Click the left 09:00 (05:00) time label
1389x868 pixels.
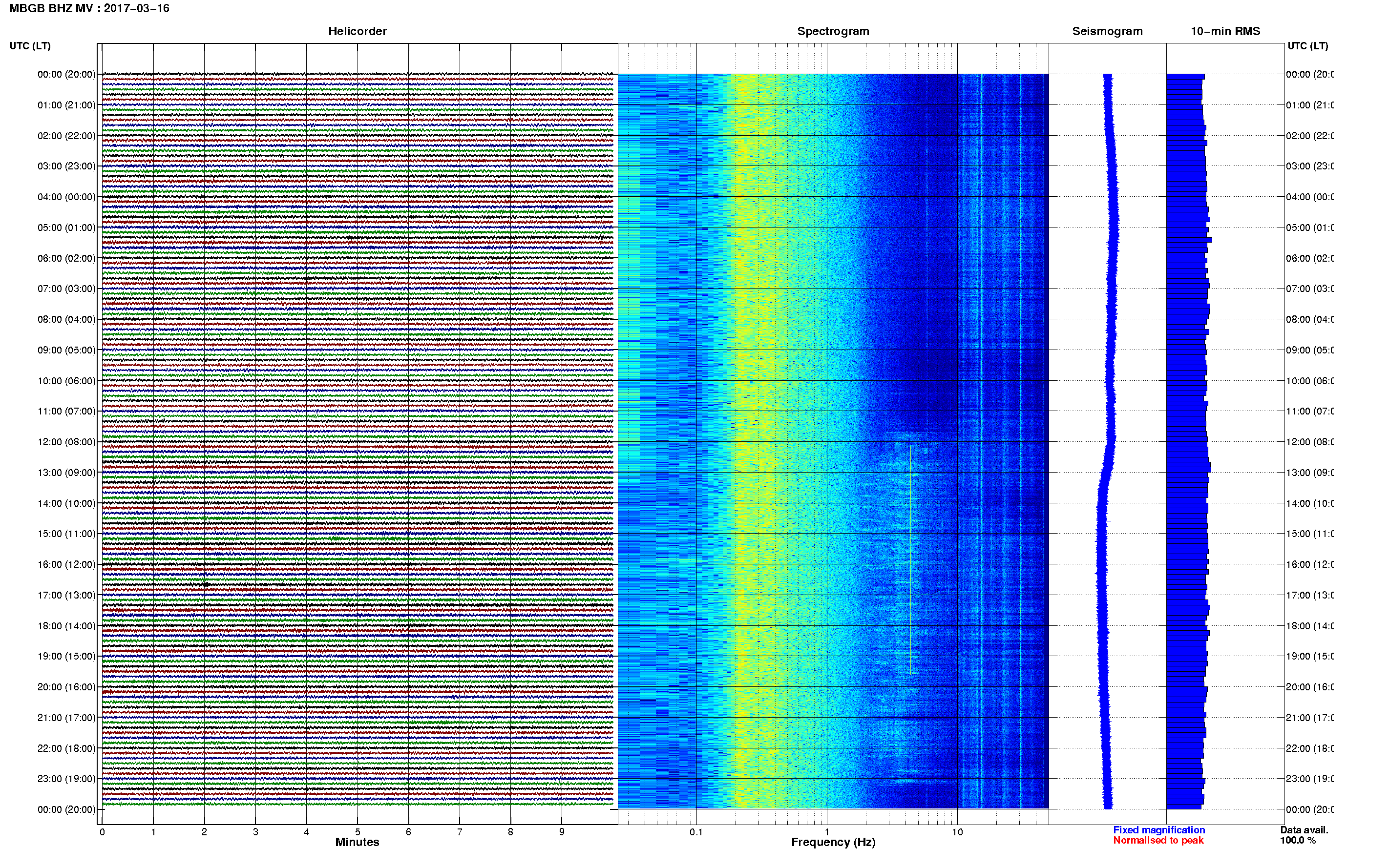[66, 350]
